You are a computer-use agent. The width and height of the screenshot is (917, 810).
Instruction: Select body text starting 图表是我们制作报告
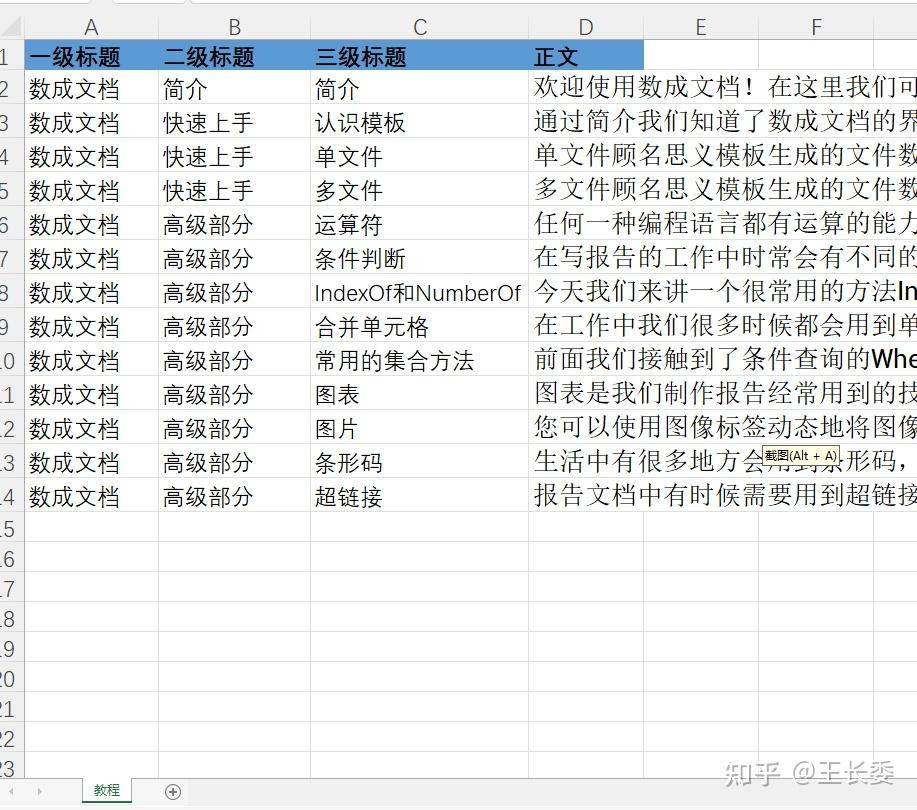[723, 392]
